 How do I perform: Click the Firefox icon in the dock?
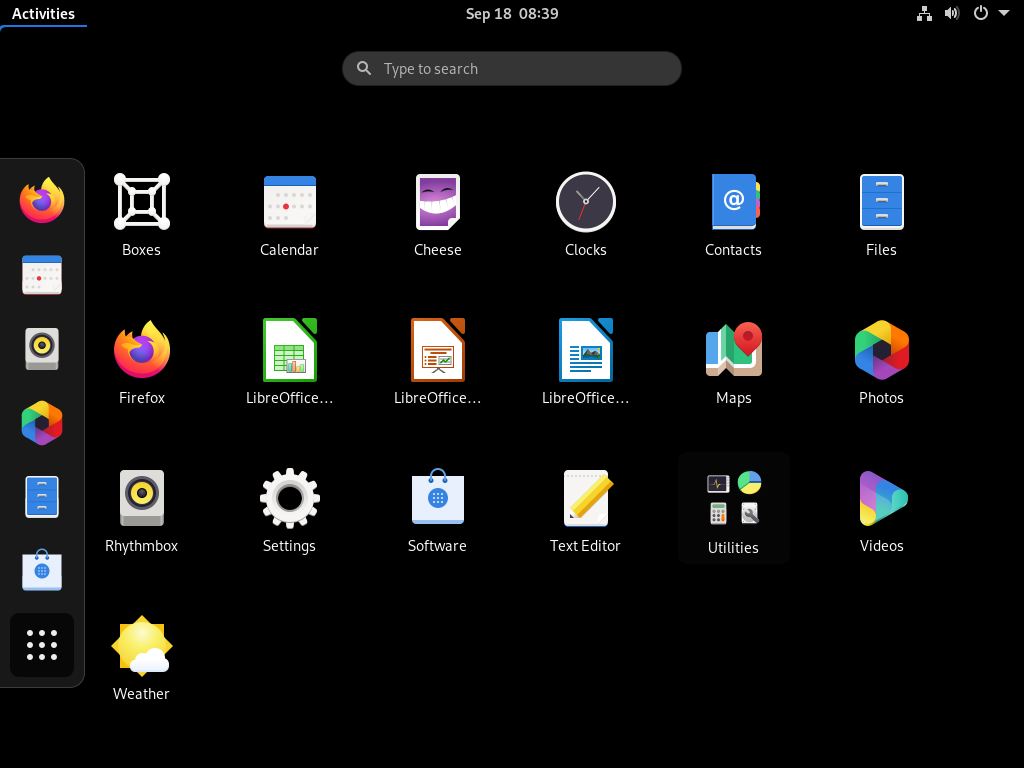click(42, 200)
